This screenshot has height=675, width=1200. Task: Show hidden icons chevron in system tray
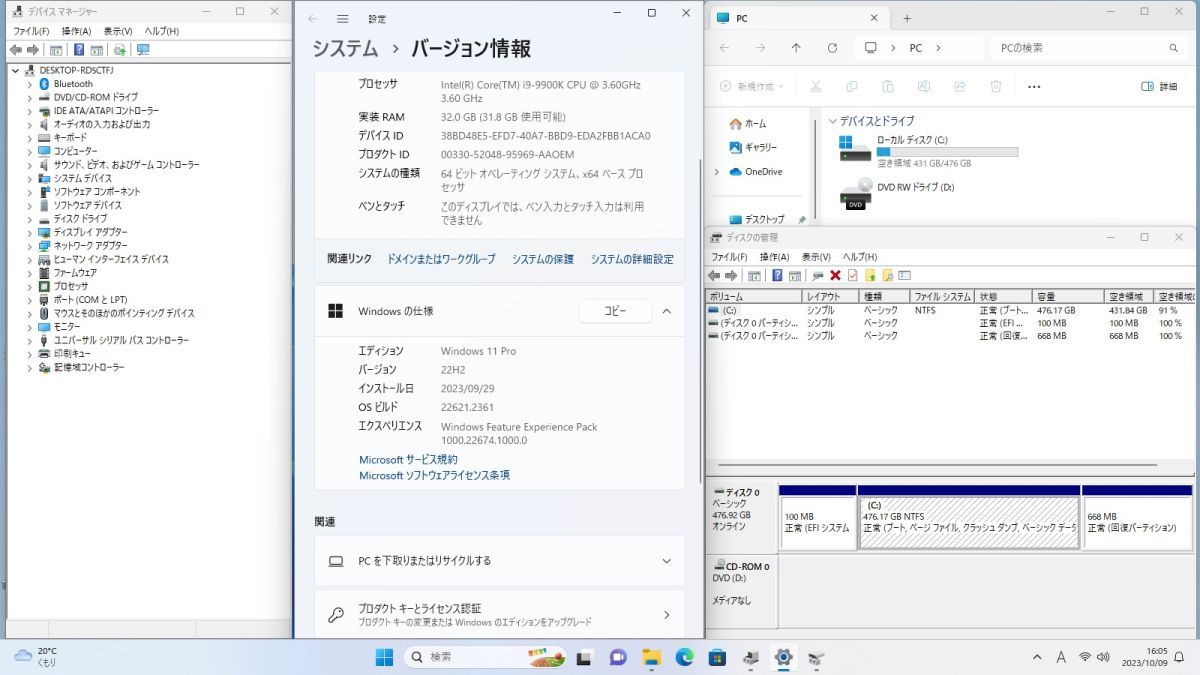(x=1037, y=657)
